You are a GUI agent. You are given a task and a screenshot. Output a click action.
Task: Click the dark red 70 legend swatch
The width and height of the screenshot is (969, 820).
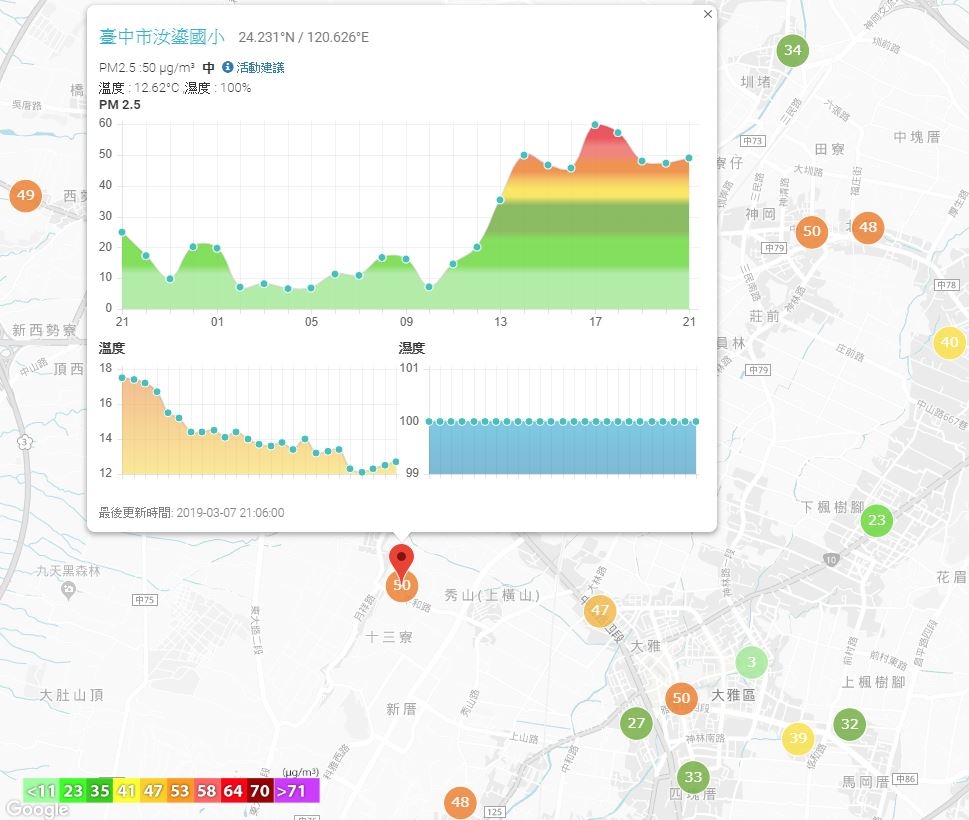tap(260, 791)
